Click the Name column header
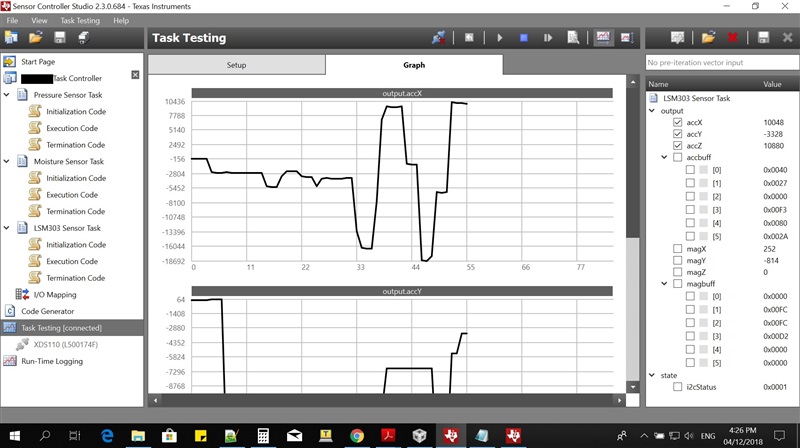The height and width of the screenshot is (448, 800). [658, 84]
